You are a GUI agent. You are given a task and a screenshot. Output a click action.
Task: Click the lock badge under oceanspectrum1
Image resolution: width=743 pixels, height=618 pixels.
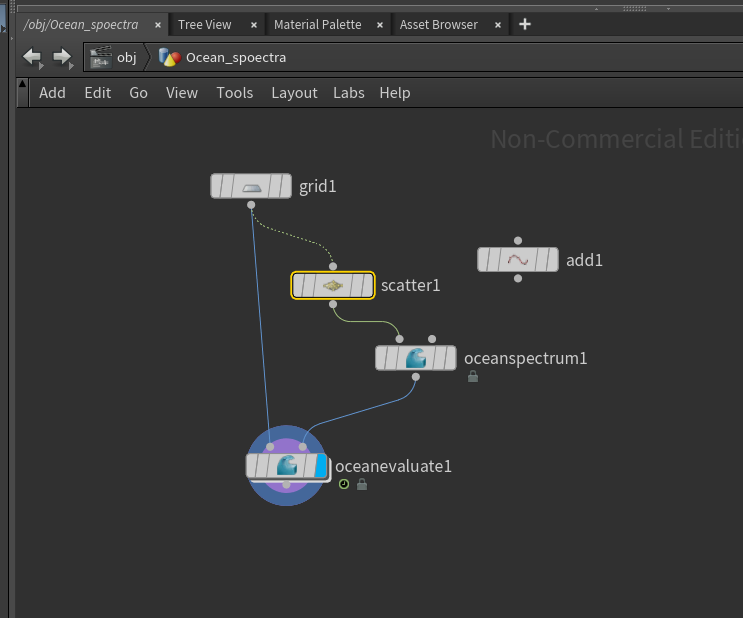(473, 377)
